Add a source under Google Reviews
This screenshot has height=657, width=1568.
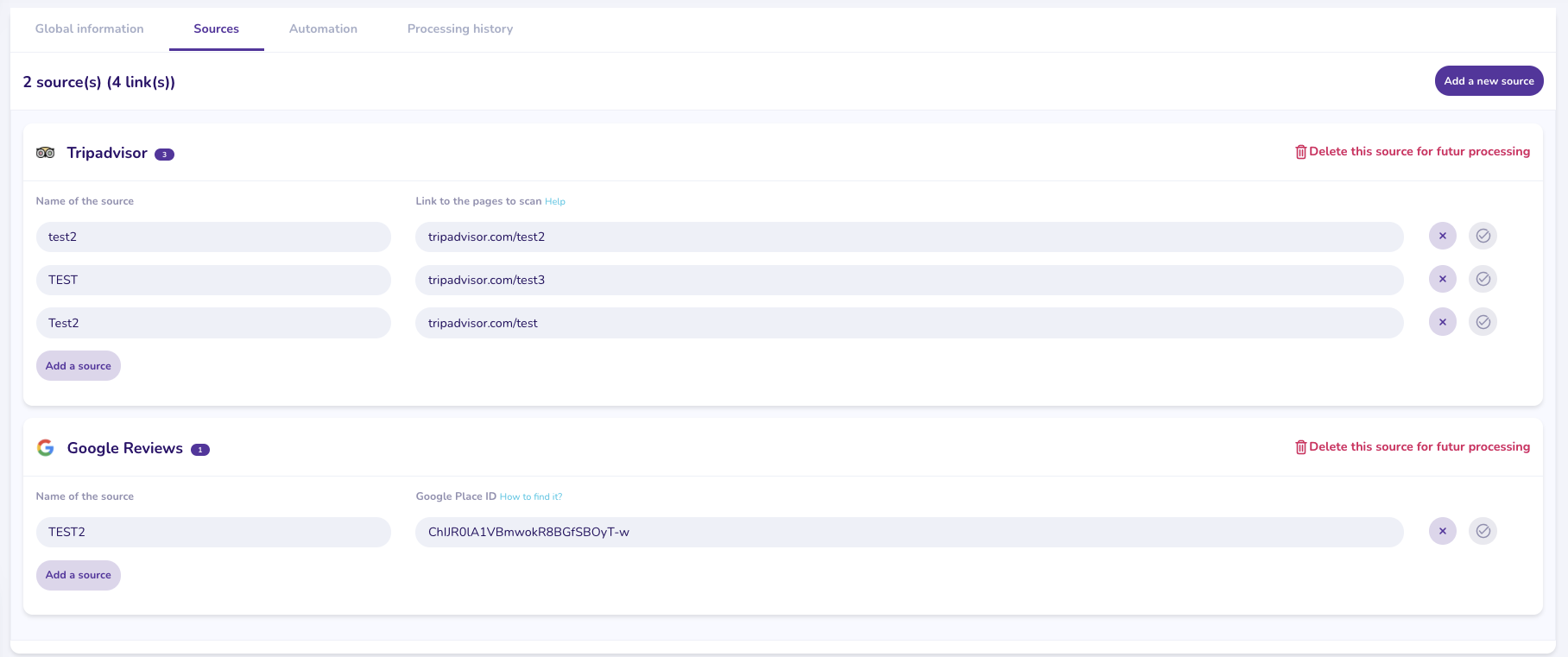pos(79,575)
